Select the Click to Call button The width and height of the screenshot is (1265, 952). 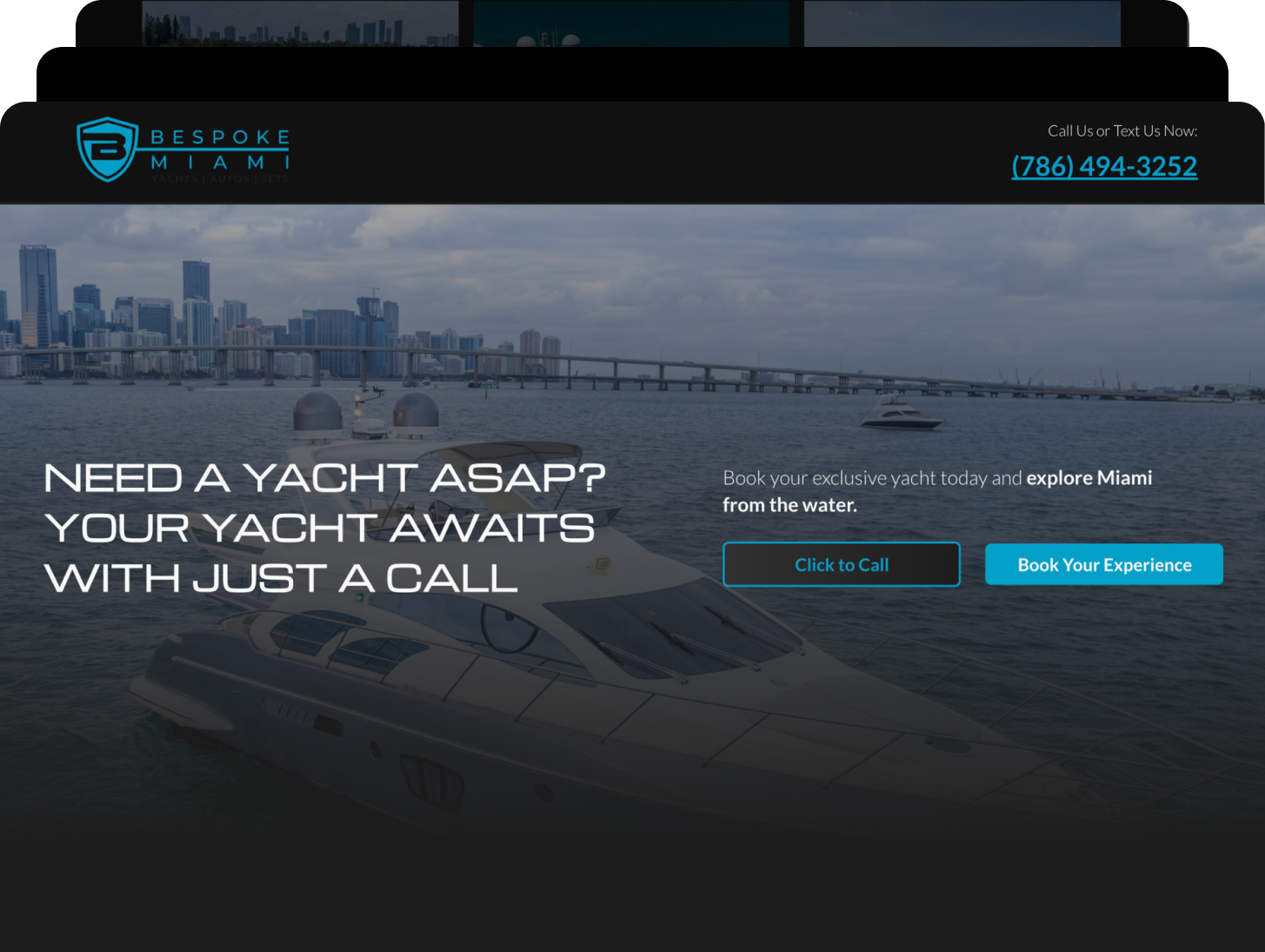coord(842,564)
